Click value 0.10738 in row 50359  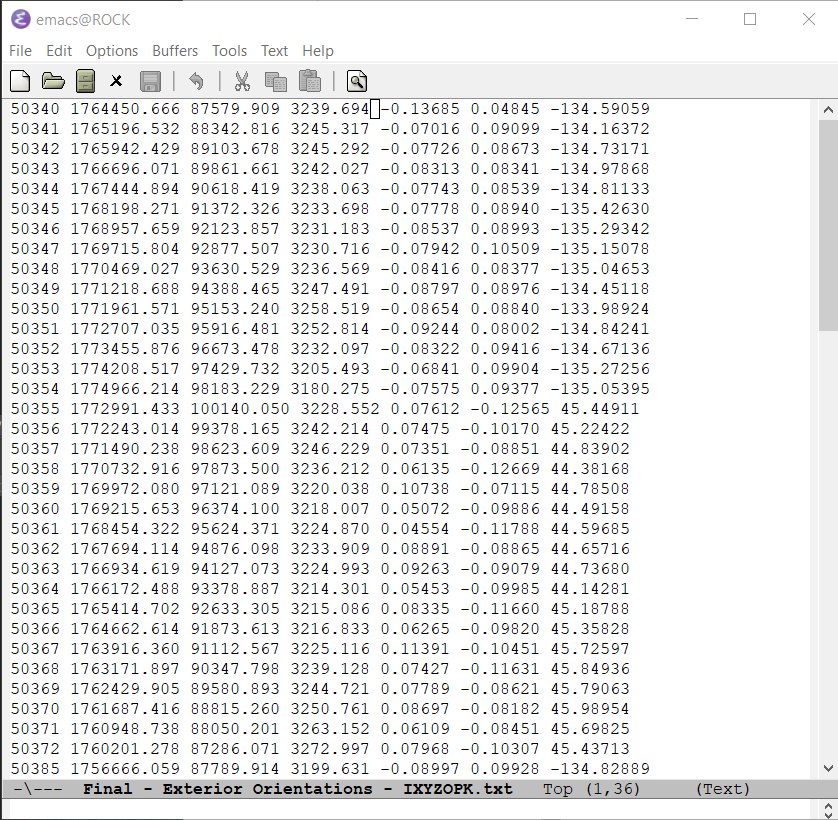point(415,489)
